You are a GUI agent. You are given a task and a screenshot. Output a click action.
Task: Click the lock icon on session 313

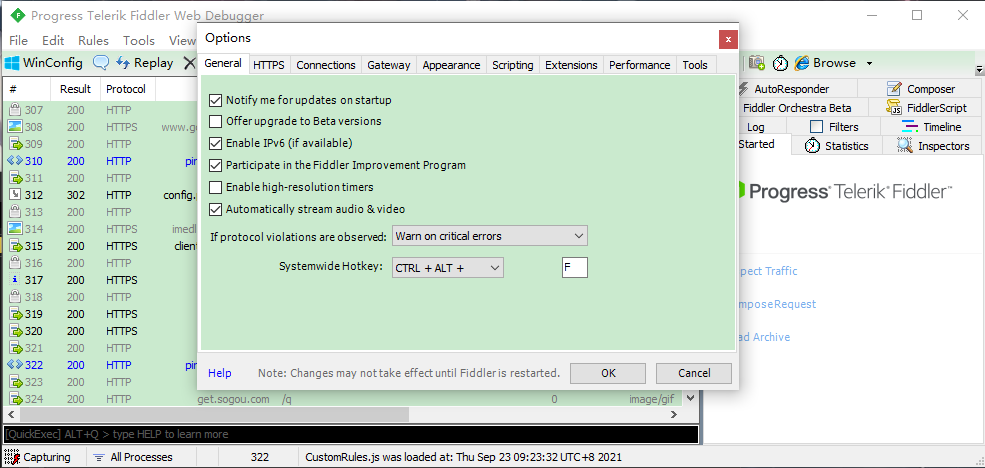point(14,212)
